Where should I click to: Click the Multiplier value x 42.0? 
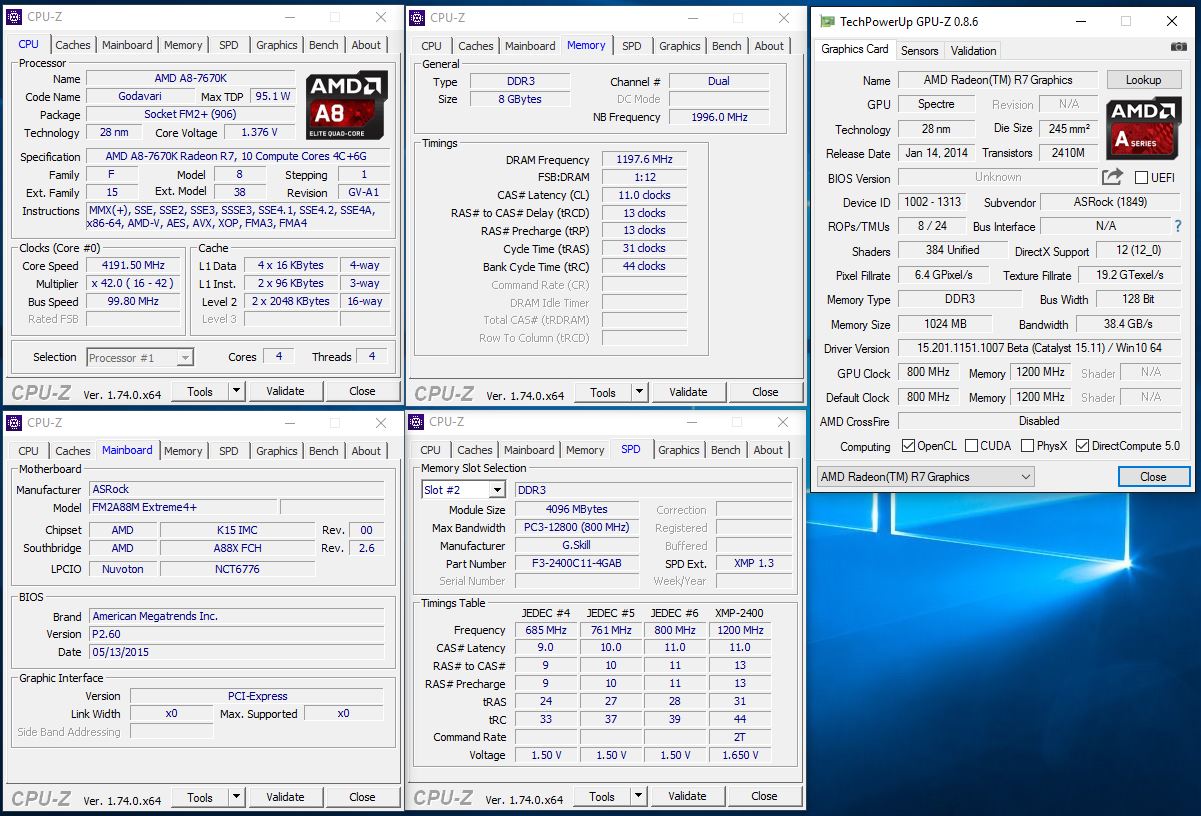click(x=133, y=284)
